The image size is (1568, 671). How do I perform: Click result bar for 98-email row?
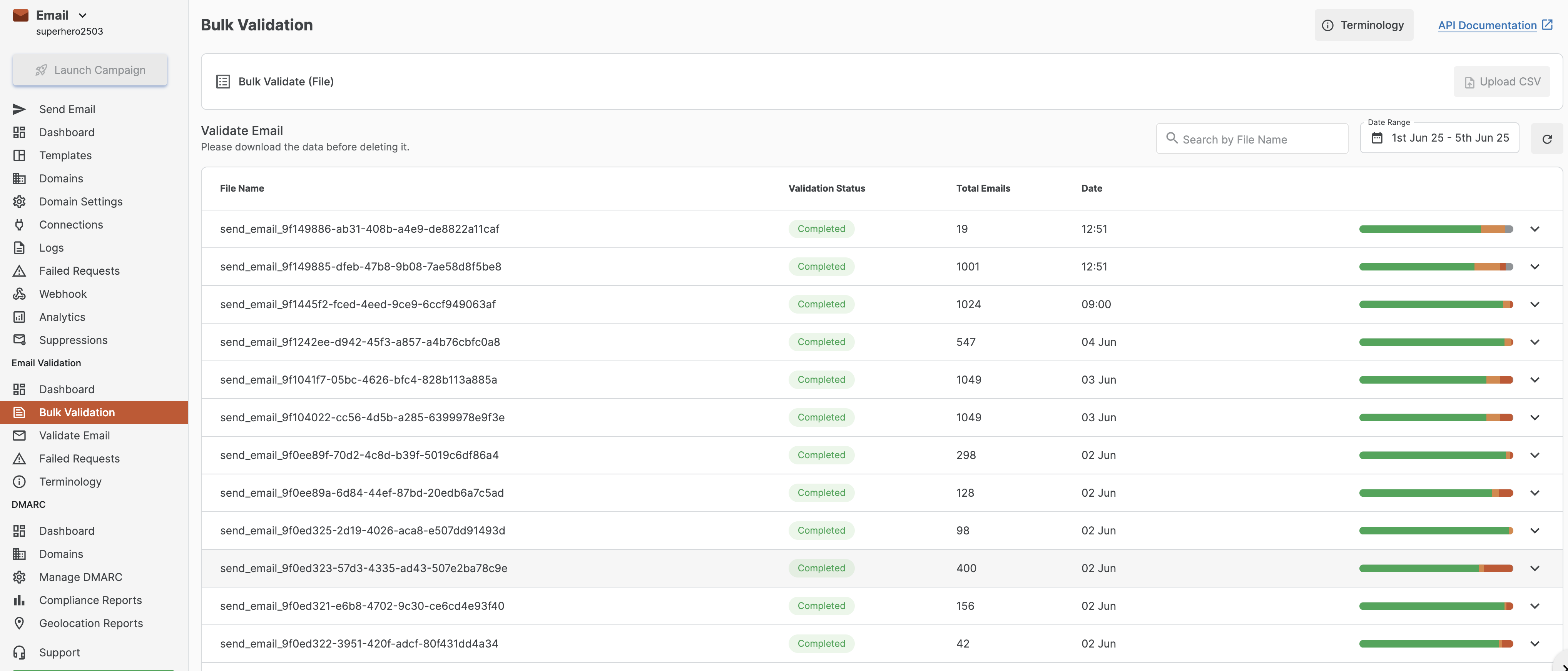(1436, 531)
